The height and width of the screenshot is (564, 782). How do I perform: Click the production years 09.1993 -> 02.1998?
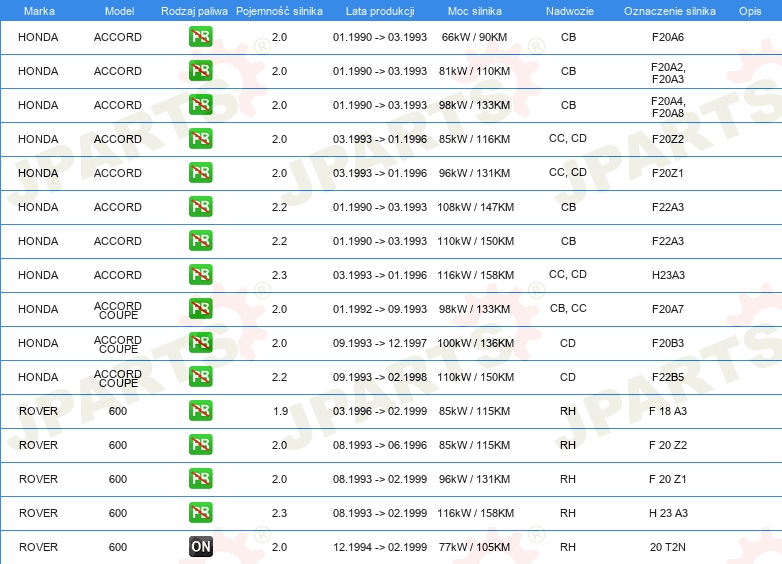[380, 377]
